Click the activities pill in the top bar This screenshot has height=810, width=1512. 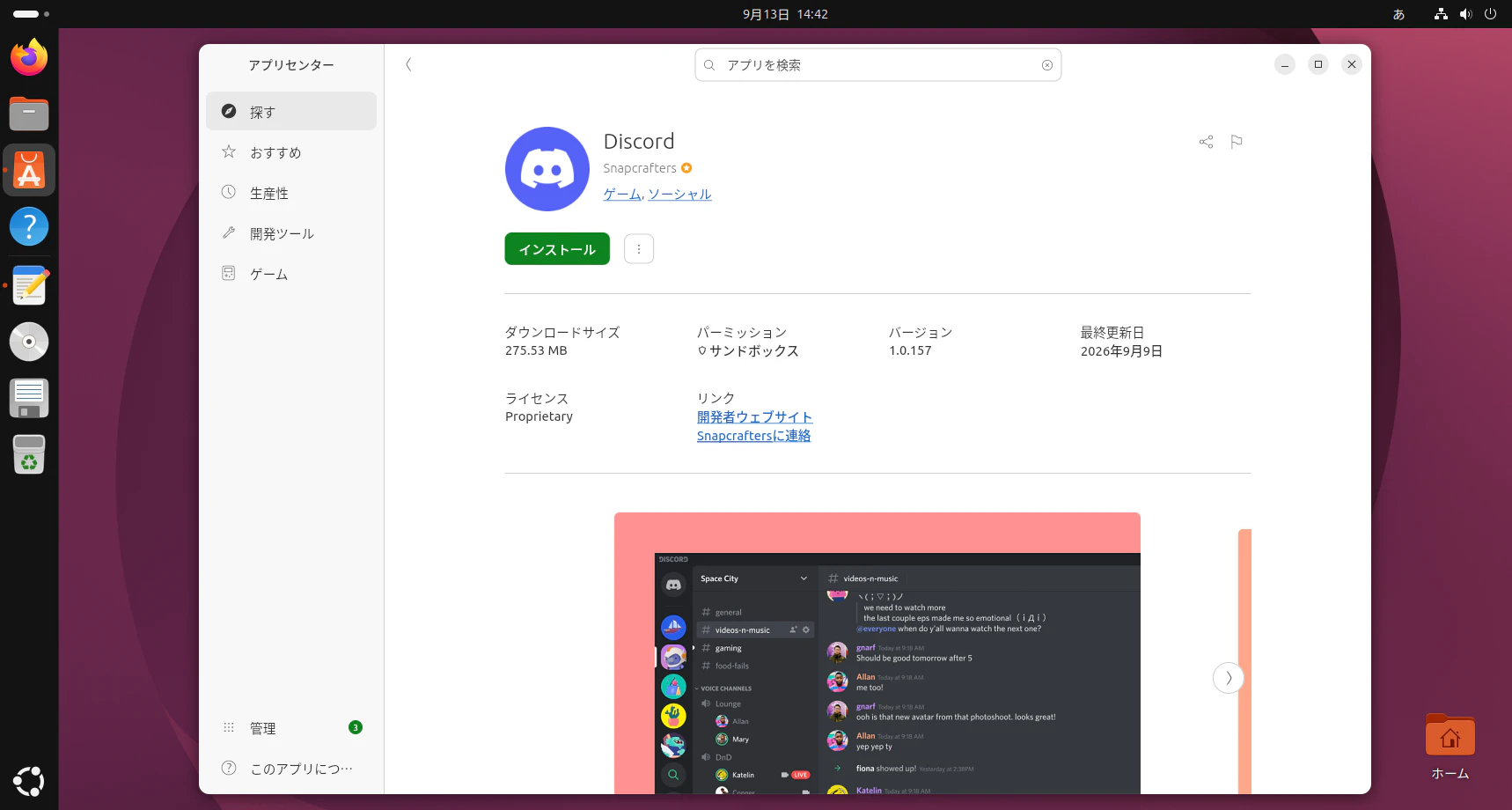pyautogui.click(x=26, y=14)
